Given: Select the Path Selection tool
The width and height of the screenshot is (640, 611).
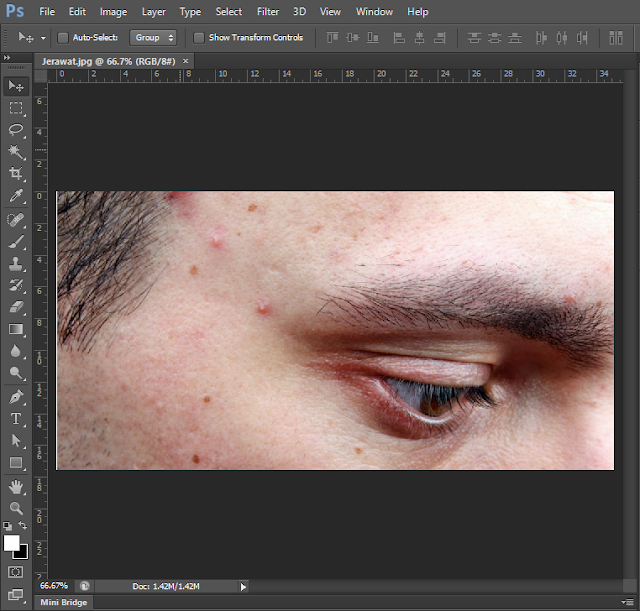Looking at the screenshot, I should pos(16,440).
